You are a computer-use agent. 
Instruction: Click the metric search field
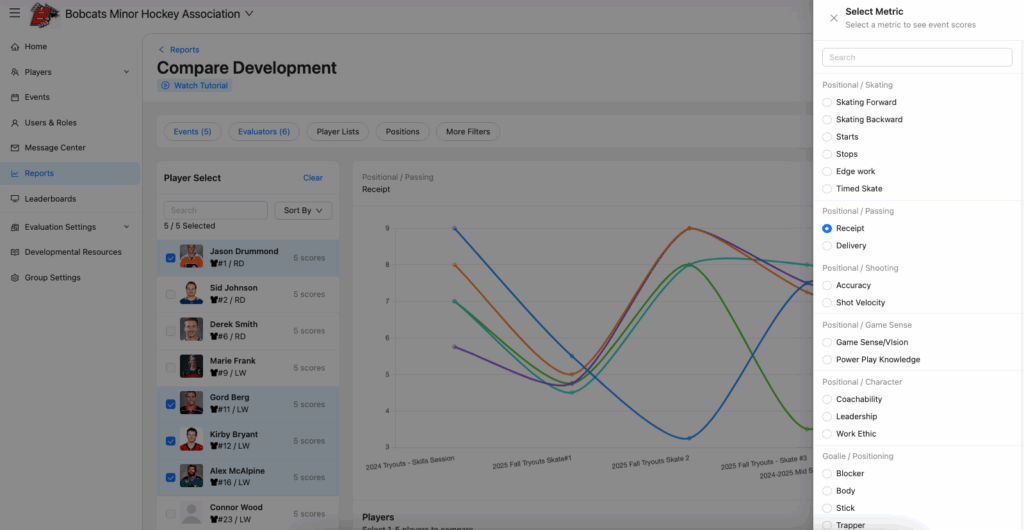[x=917, y=58]
